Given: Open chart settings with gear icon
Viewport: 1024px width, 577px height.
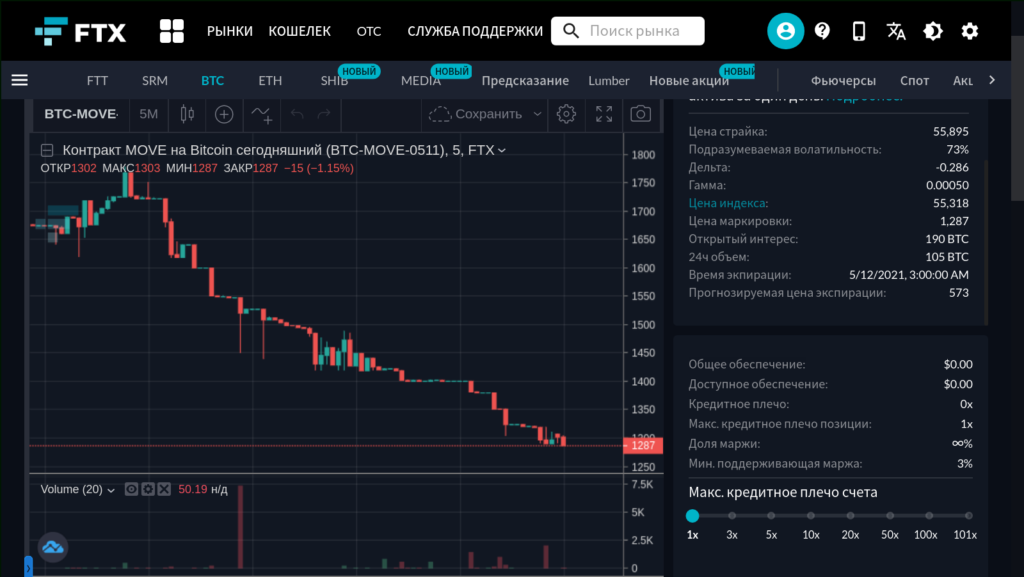Looking at the screenshot, I should tap(566, 114).
